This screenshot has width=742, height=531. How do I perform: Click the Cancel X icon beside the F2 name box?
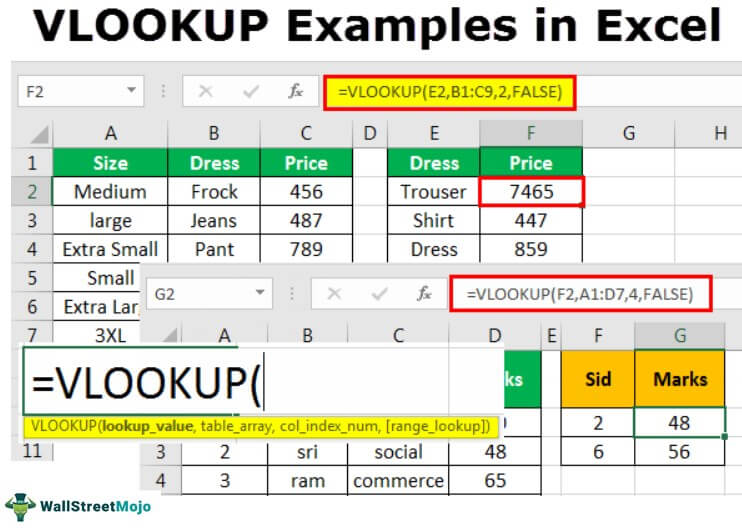[x=206, y=91]
